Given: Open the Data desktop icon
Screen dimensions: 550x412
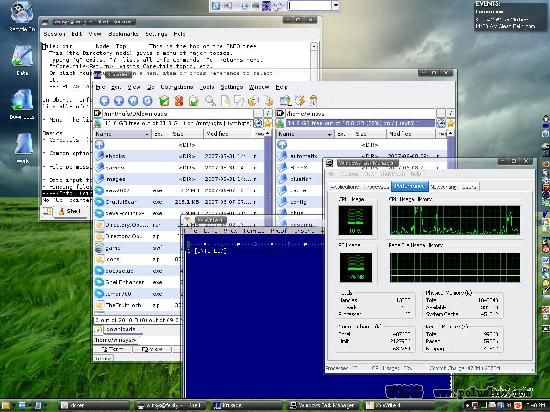Looking at the screenshot, I should pyautogui.click(x=22, y=60).
